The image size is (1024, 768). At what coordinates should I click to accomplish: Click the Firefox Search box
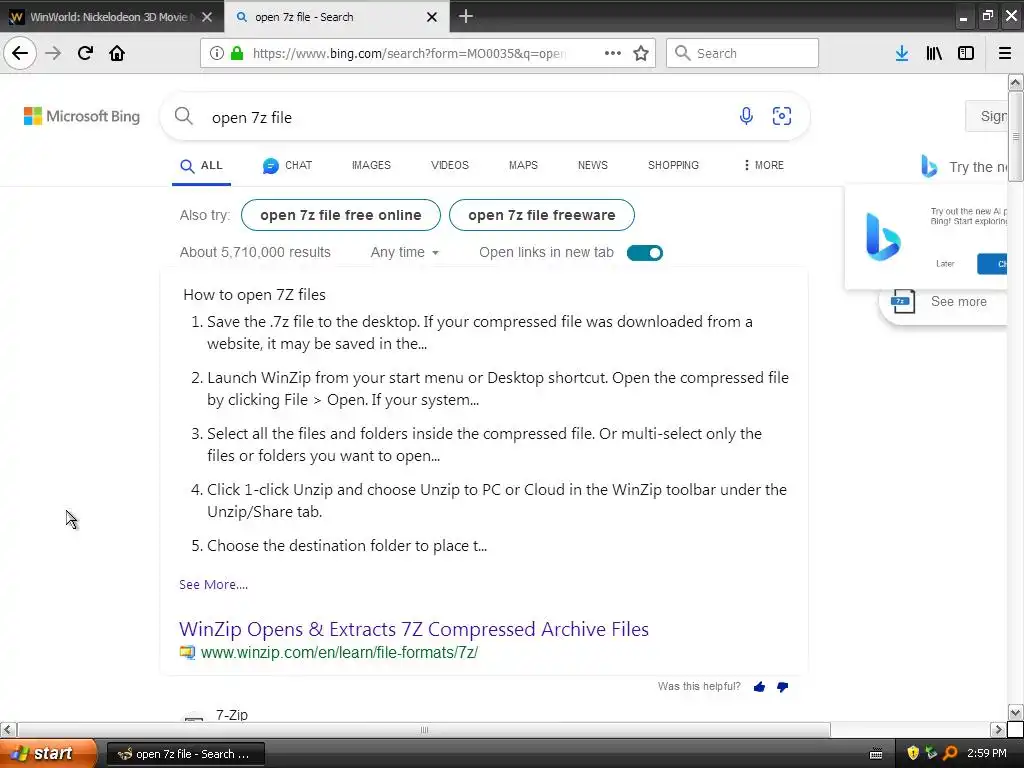tap(742, 53)
